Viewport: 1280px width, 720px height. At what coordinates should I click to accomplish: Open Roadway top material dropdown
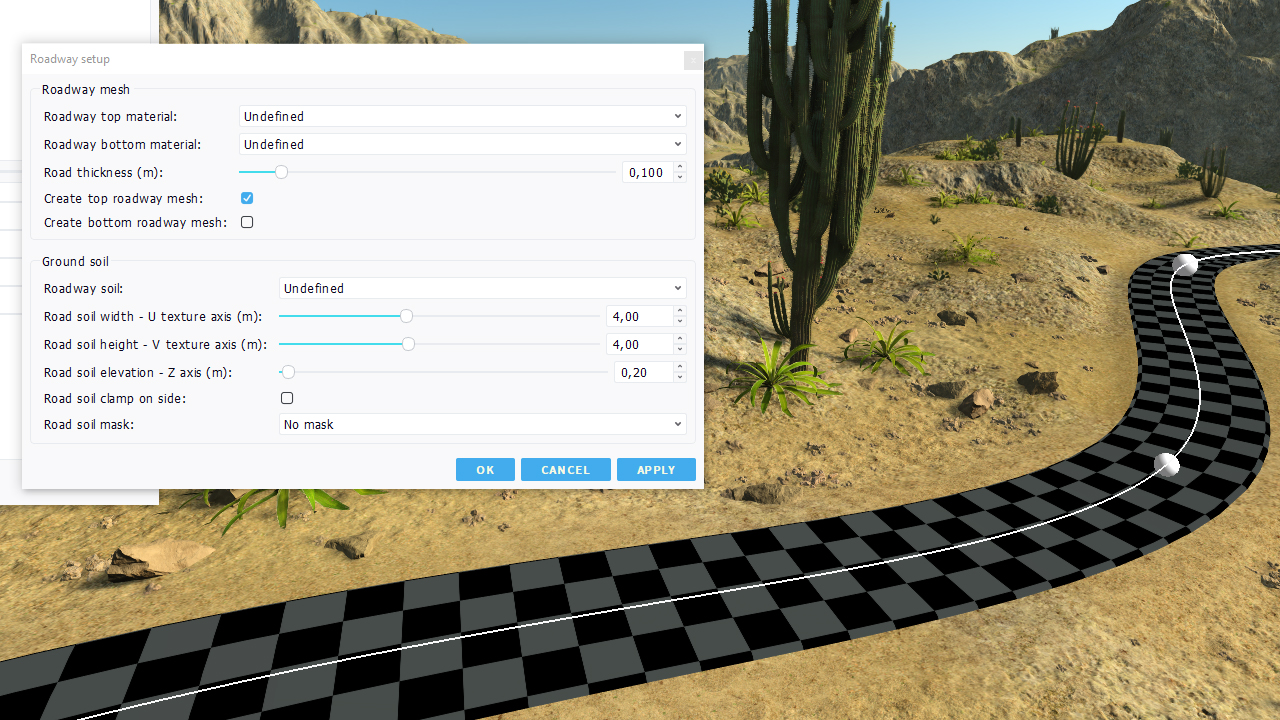tap(462, 117)
